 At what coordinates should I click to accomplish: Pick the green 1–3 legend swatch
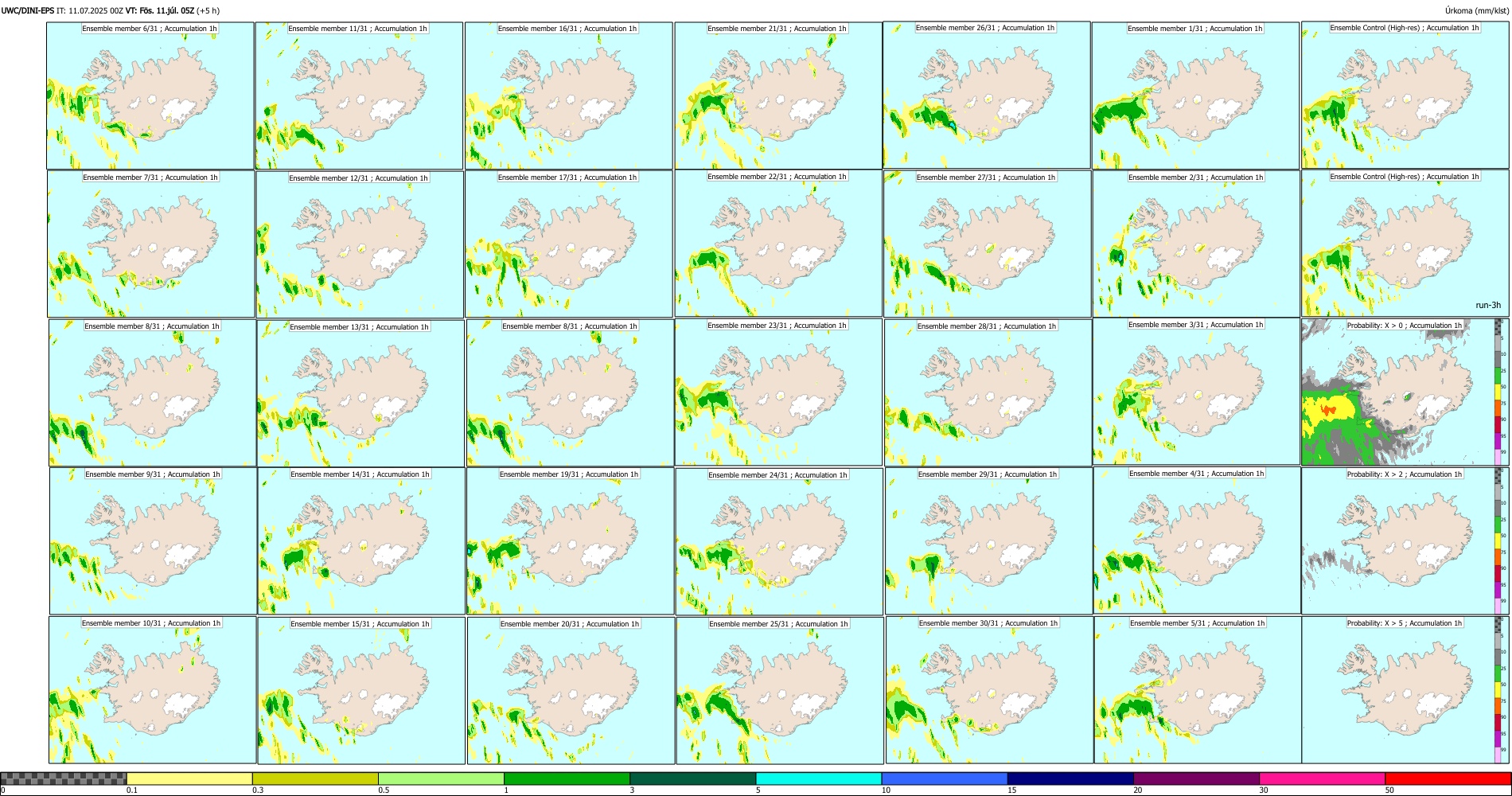[567, 778]
